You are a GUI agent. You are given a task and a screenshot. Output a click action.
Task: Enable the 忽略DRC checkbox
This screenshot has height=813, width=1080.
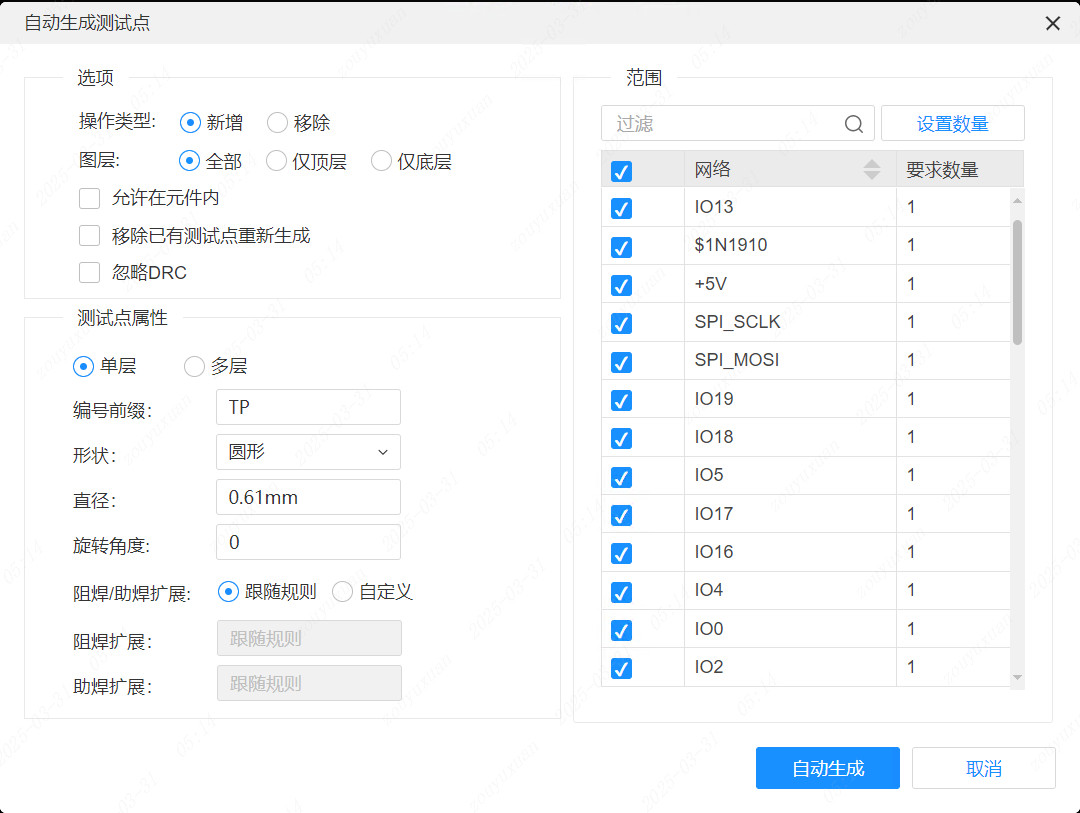89,272
